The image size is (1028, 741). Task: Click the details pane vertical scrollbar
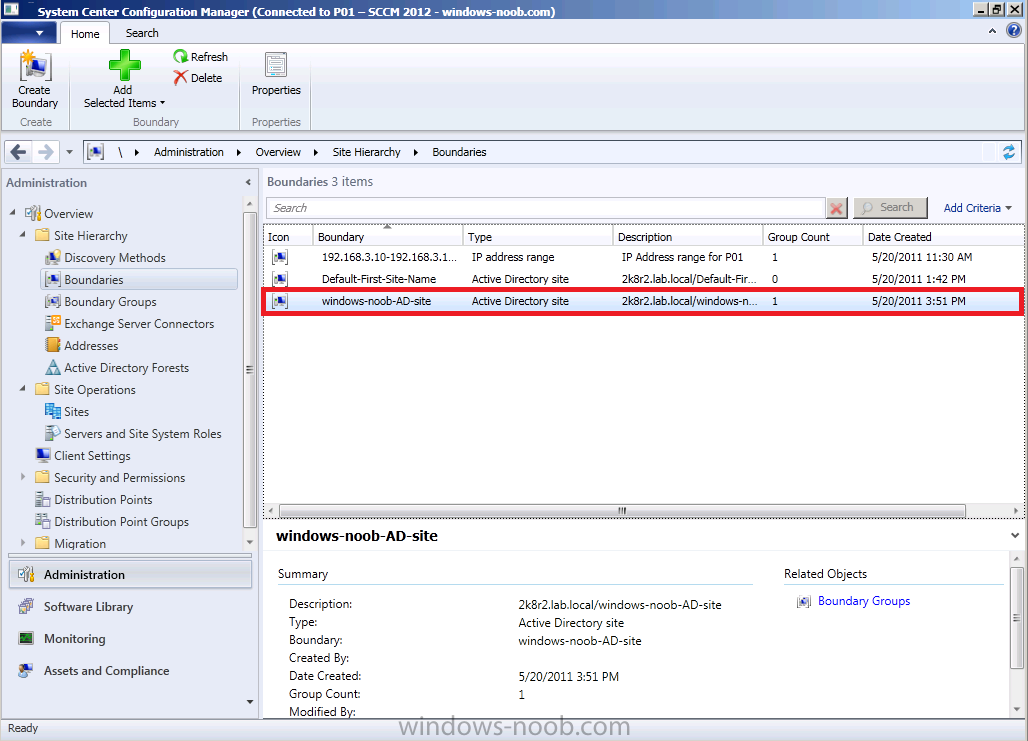tap(1016, 618)
